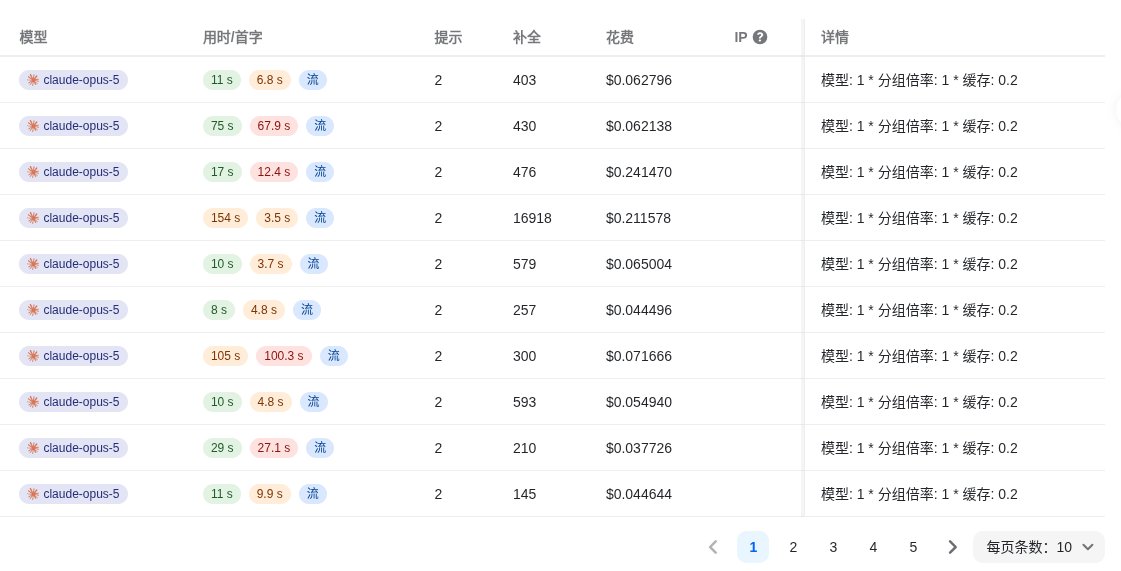
Task: Click the 模型 column header
Action: [x=34, y=37]
